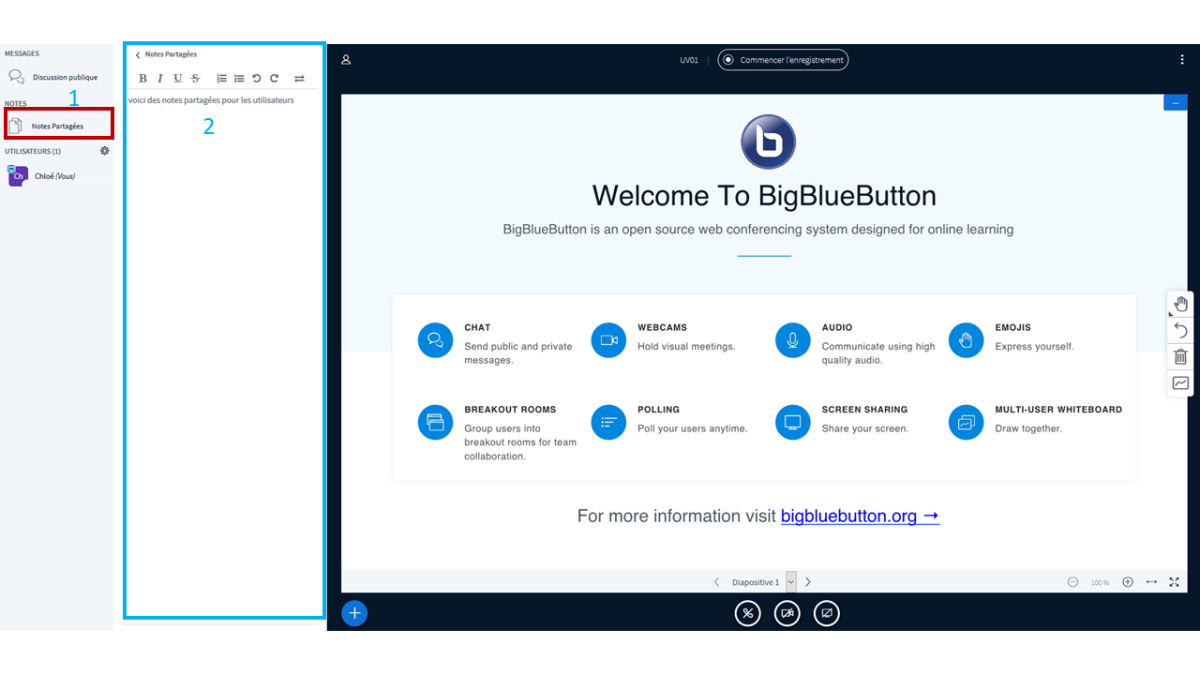
Task: Click the UV01 meeting title
Action: point(689,60)
